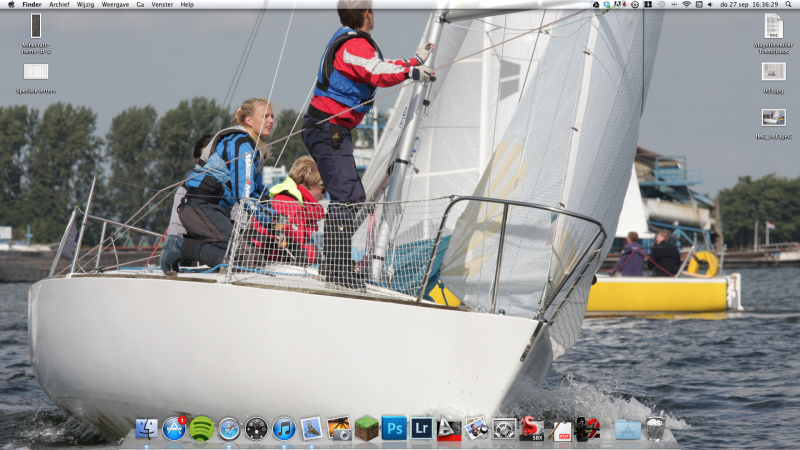This screenshot has width=800, height=450.
Task: Open the Ga menu
Action: pos(140,4)
